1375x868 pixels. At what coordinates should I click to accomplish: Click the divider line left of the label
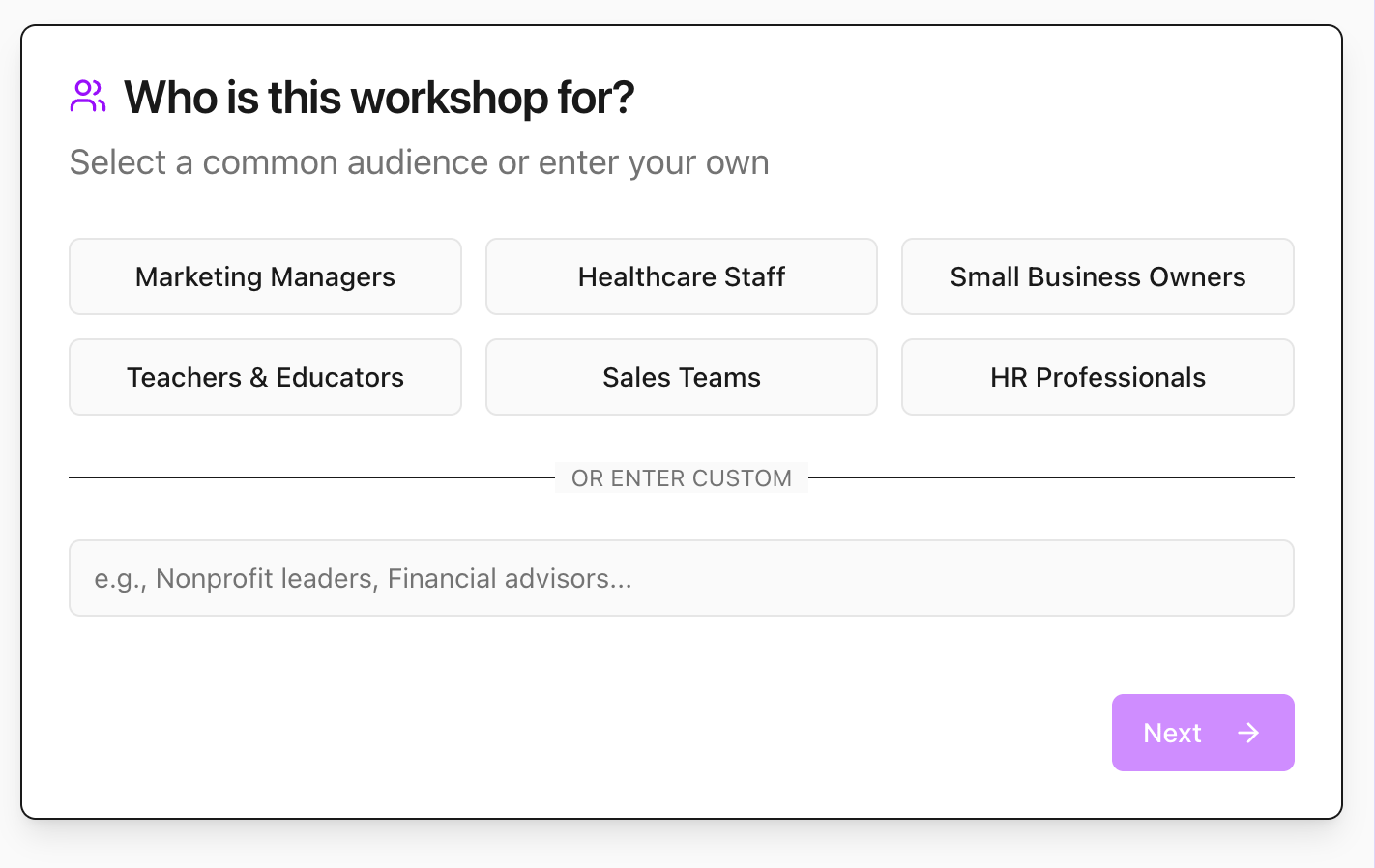(x=311, y=477)
